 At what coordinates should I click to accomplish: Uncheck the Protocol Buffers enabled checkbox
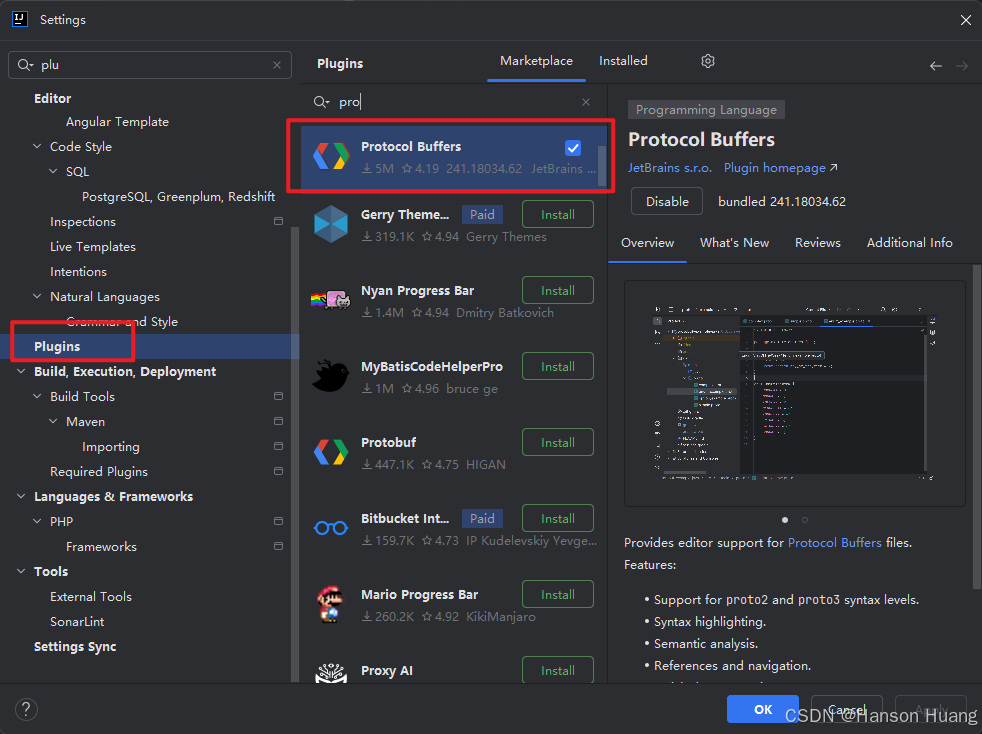pyautogui.click(x=573, y=148)
